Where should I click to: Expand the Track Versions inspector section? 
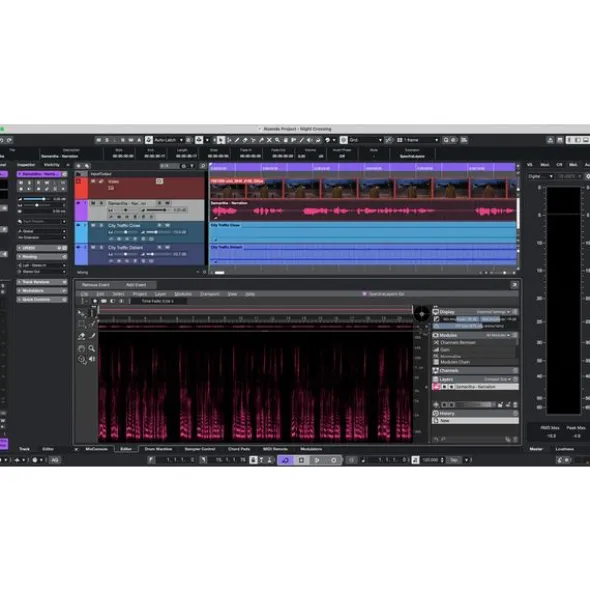pos(42,282)
